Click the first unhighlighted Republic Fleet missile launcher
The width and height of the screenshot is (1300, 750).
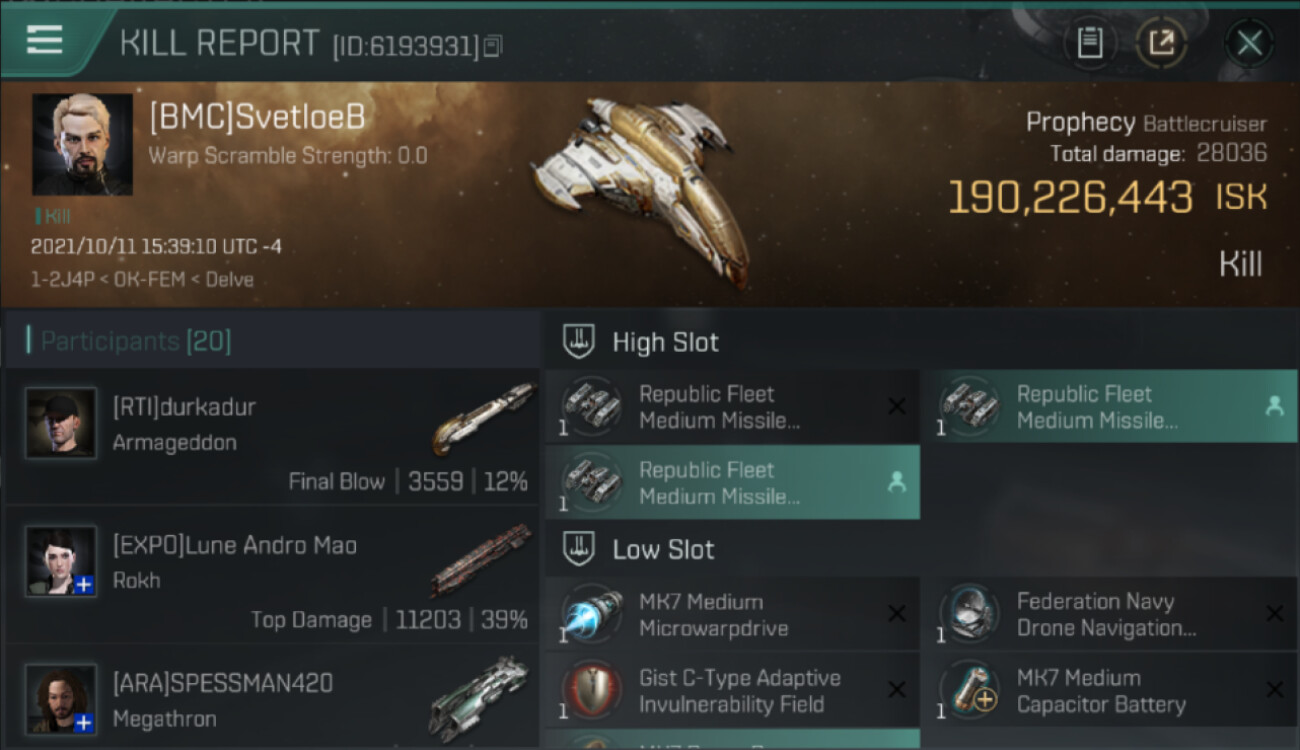[x=732, y=407]
